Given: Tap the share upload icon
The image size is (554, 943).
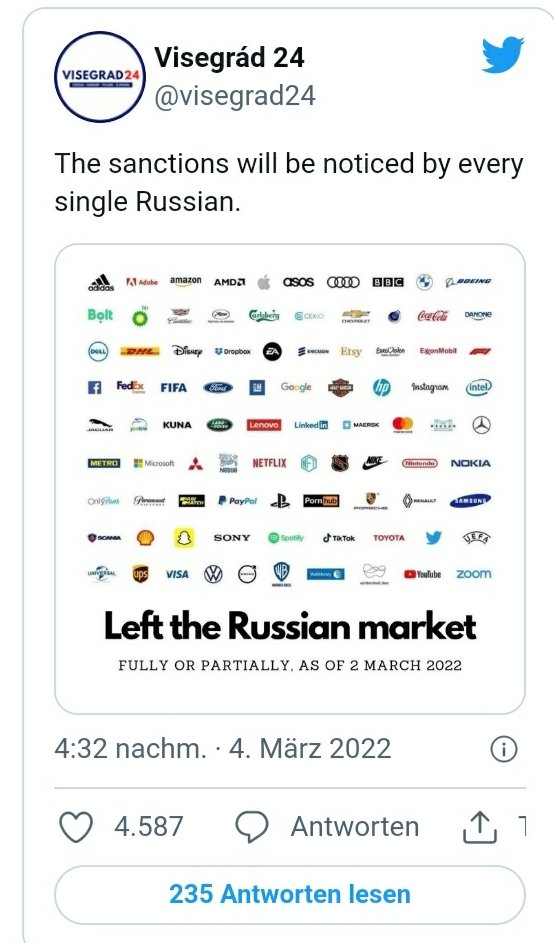Looking at the screenshot, I should click(479, 827).
